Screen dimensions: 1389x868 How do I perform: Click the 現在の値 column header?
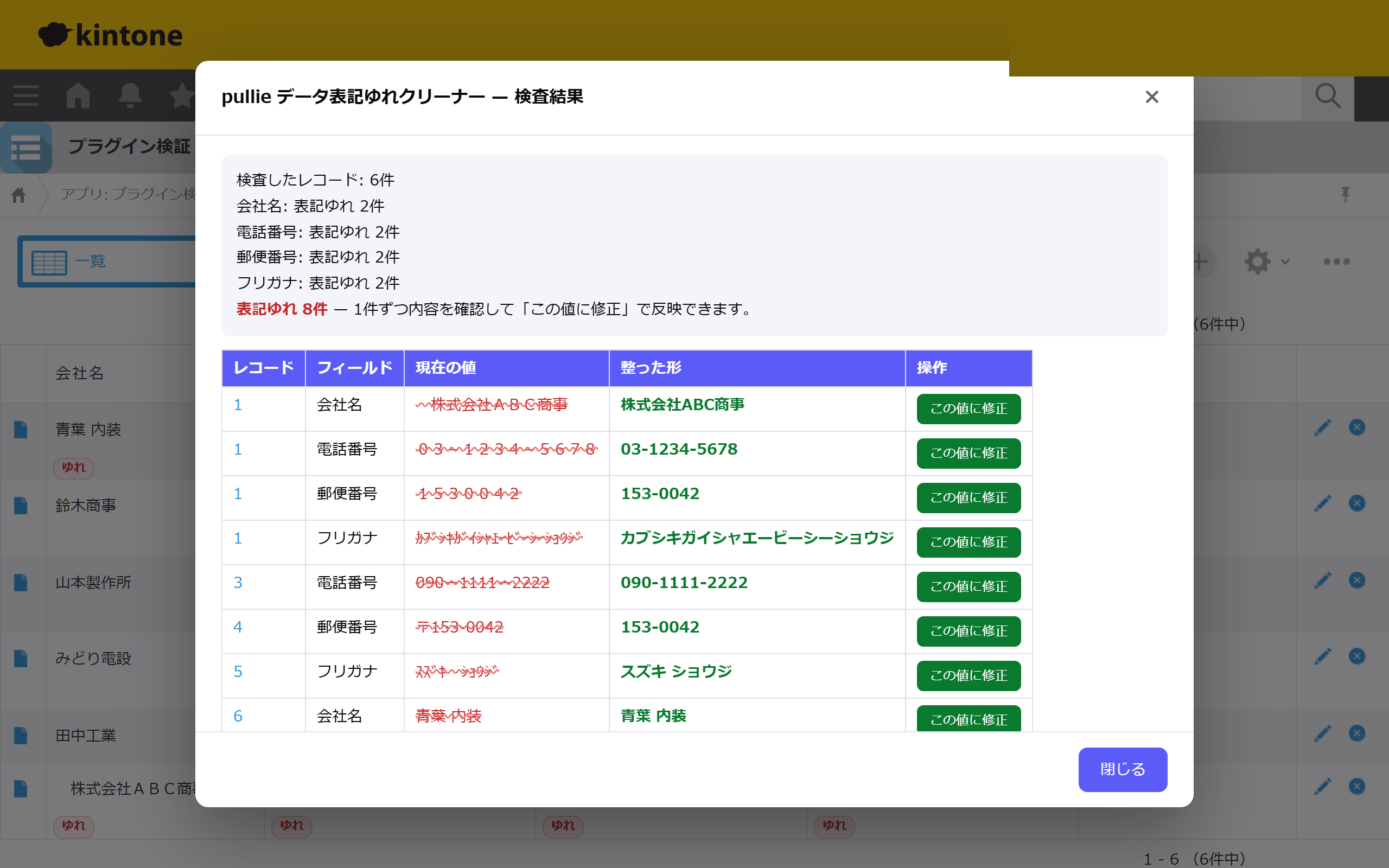click(506, 368)
